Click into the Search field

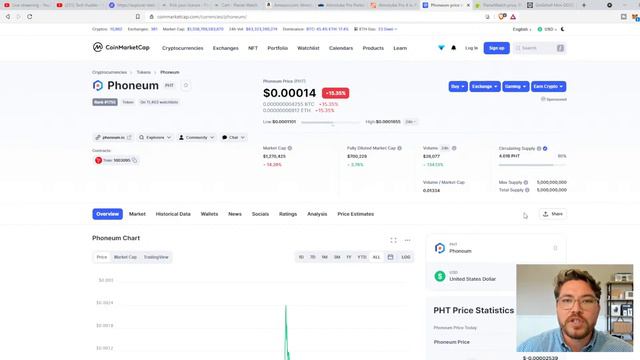539,48
